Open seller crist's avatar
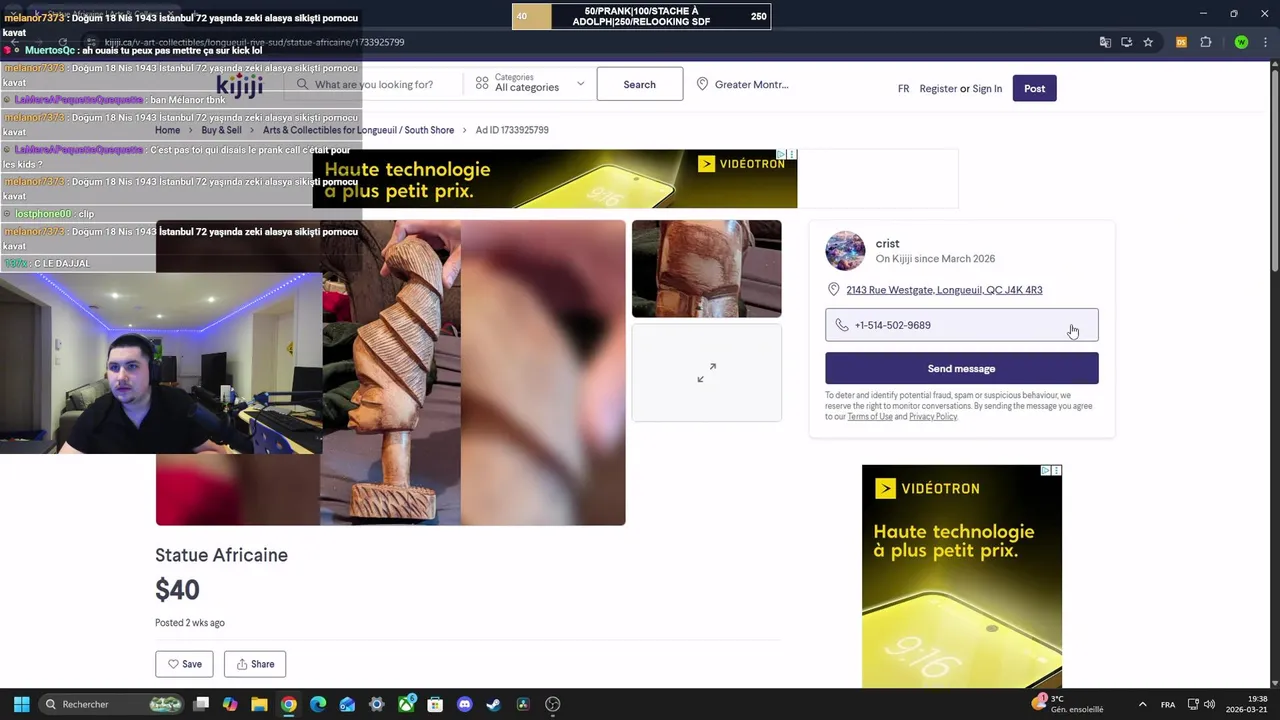This screenshot has width=1280, height=720. coord(845,251)
